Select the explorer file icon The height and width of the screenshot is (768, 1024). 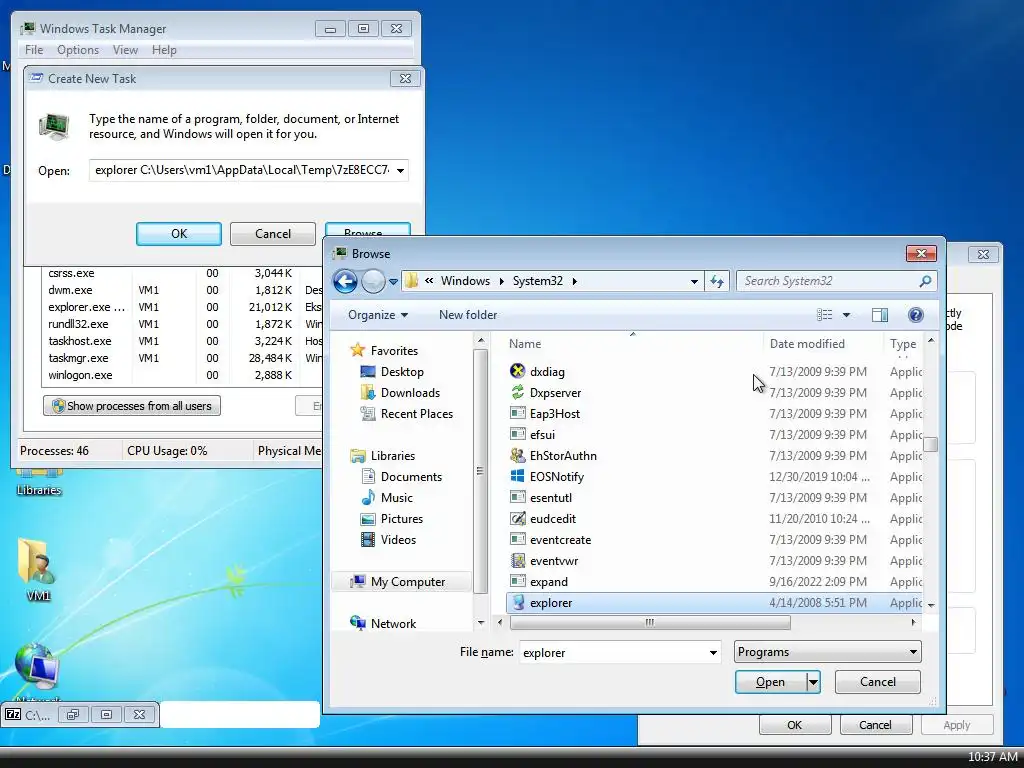(x=517, y=602)
